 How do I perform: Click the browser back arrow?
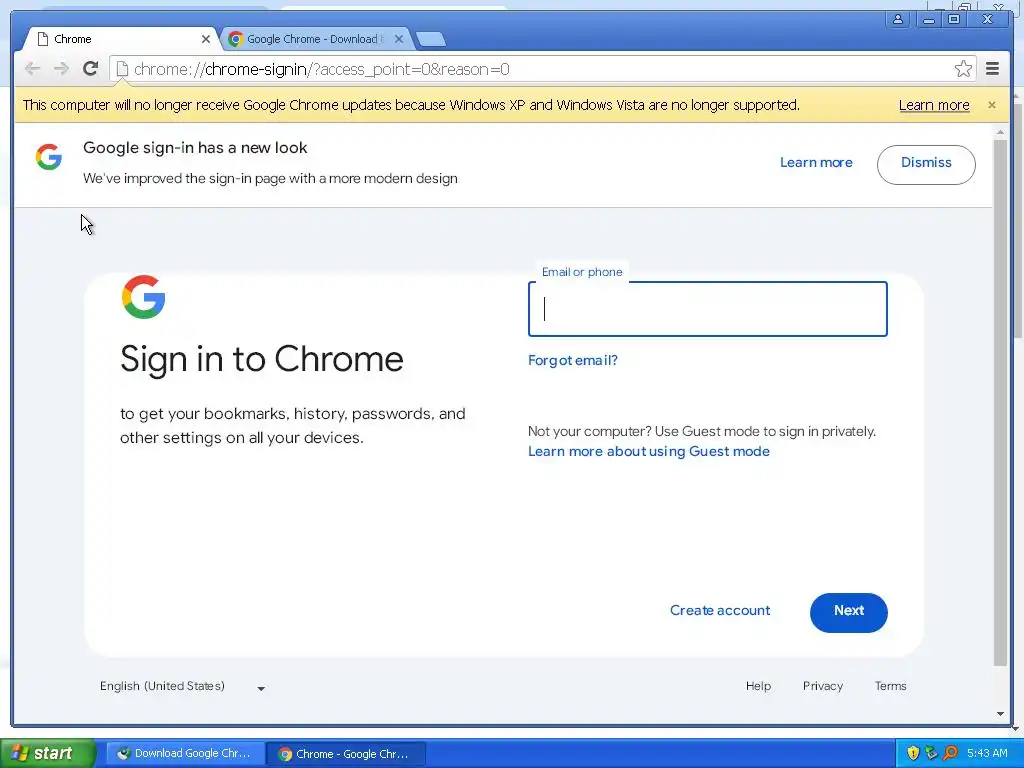click(32, 69)
